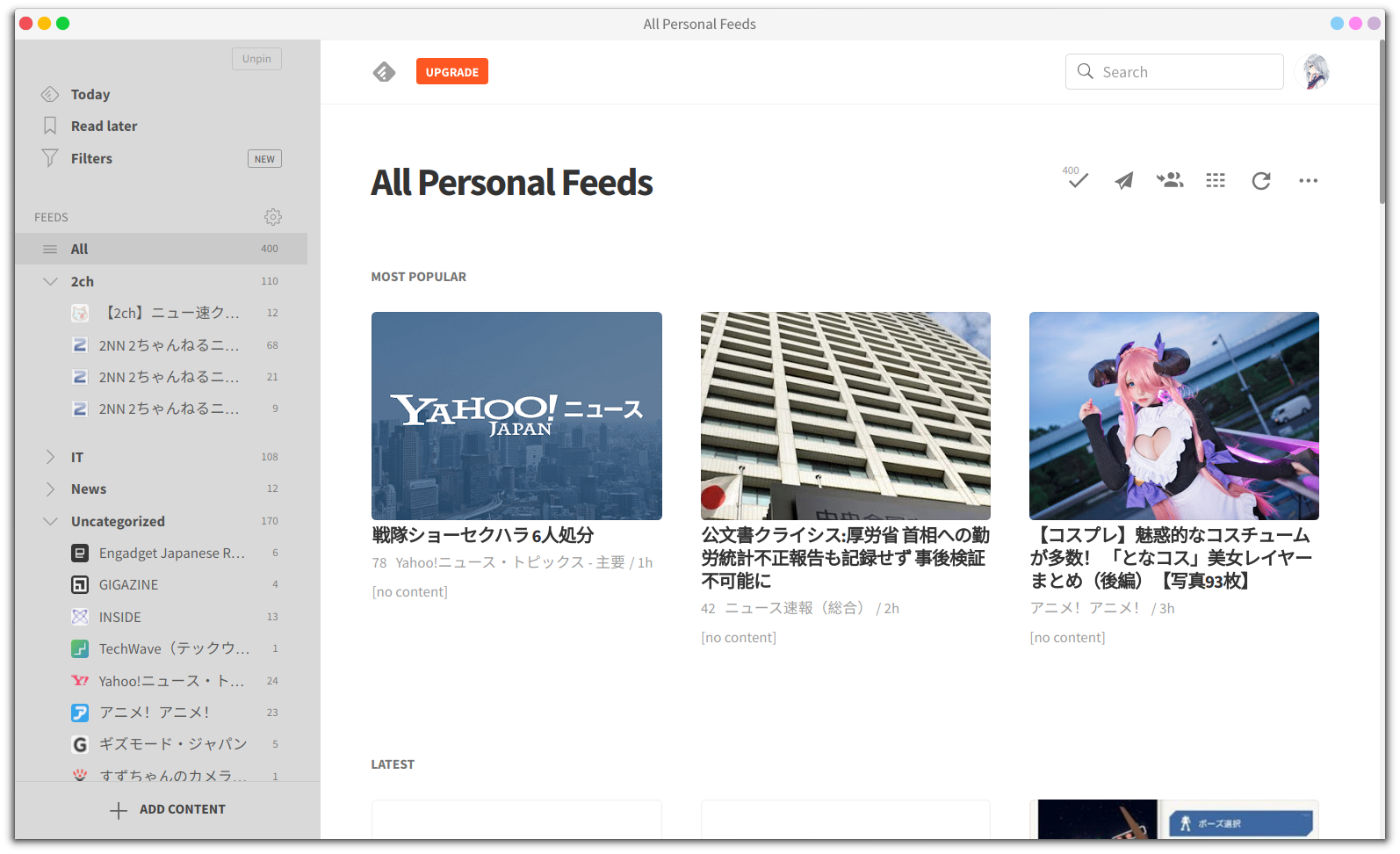Screen dimensions: 1400x854
Task: Open the Read later list
Action: [105, 126]
